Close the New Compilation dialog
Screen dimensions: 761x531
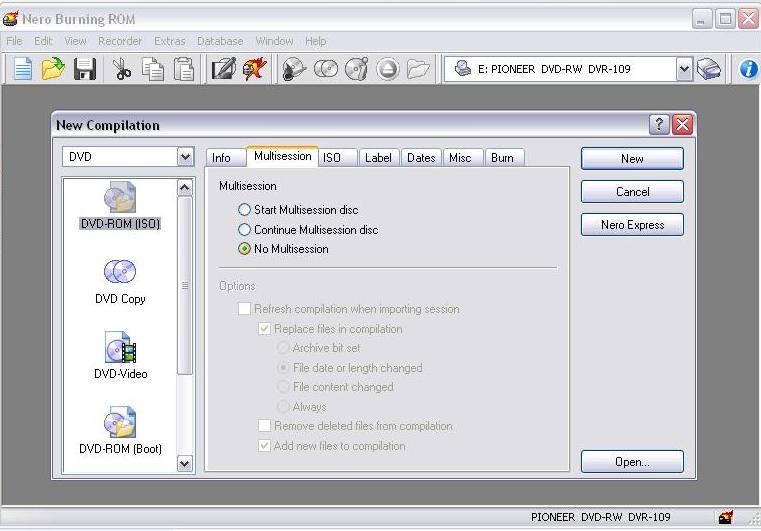[682, 125]
